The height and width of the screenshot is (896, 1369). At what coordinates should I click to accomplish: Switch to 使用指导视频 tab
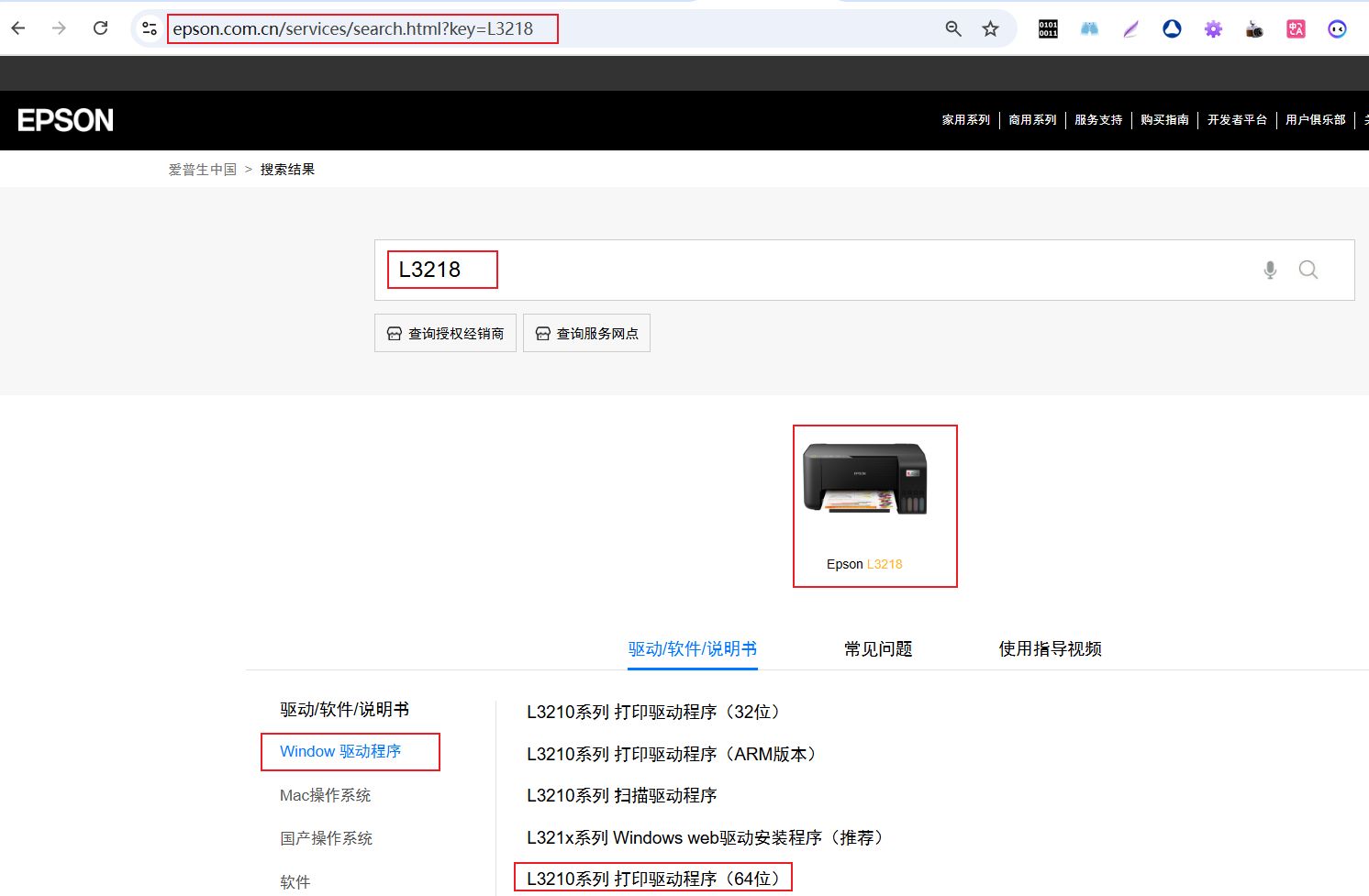(1050, 648)
